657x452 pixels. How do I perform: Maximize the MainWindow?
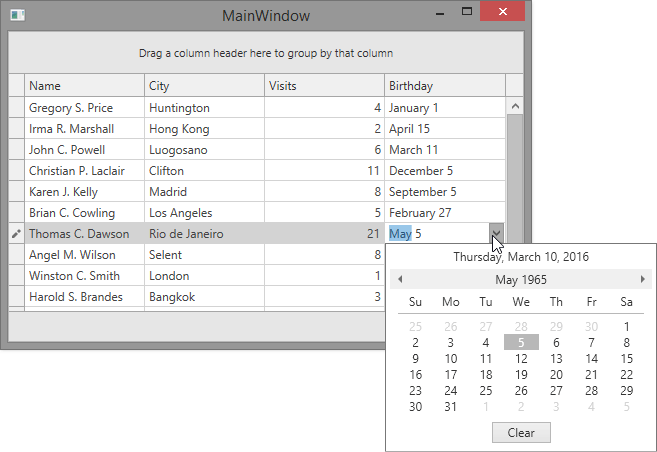[x=466, y=13]
